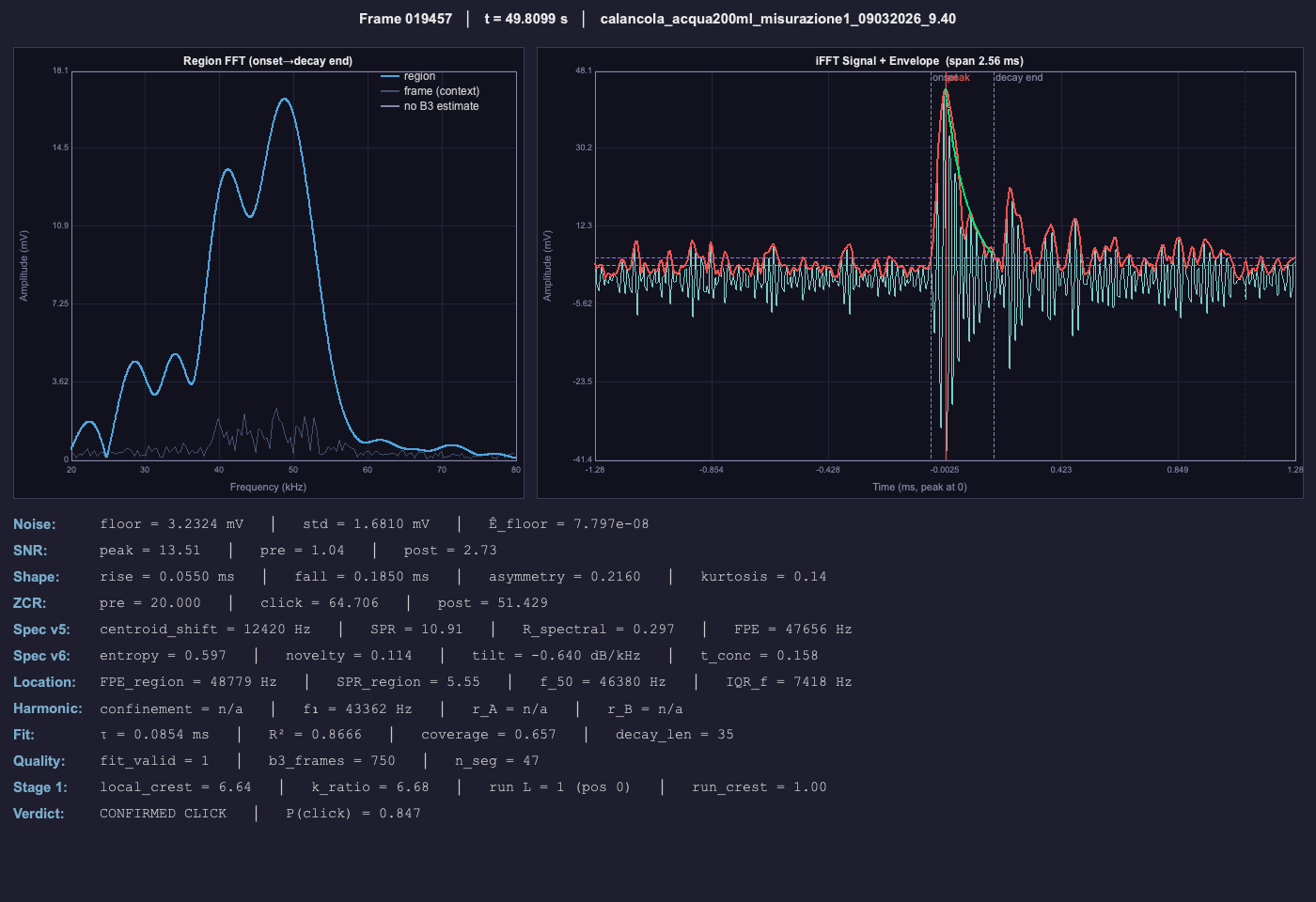Click the 'asymmetry = 0.2160' value

[x=565, y=577]
